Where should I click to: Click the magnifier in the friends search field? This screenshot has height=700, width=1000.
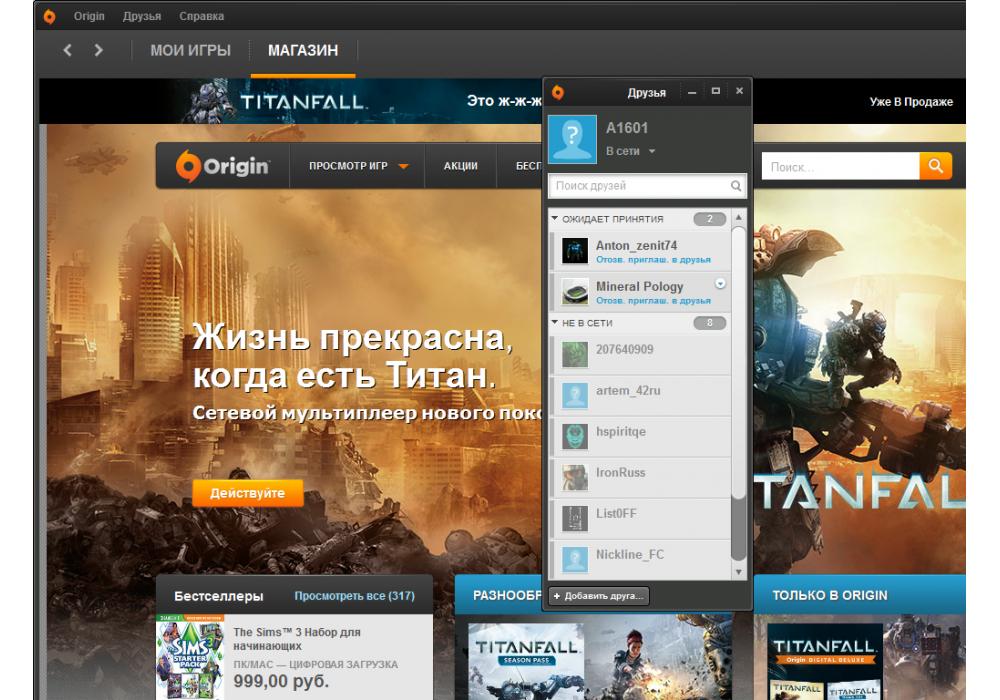tap(736, 186)
